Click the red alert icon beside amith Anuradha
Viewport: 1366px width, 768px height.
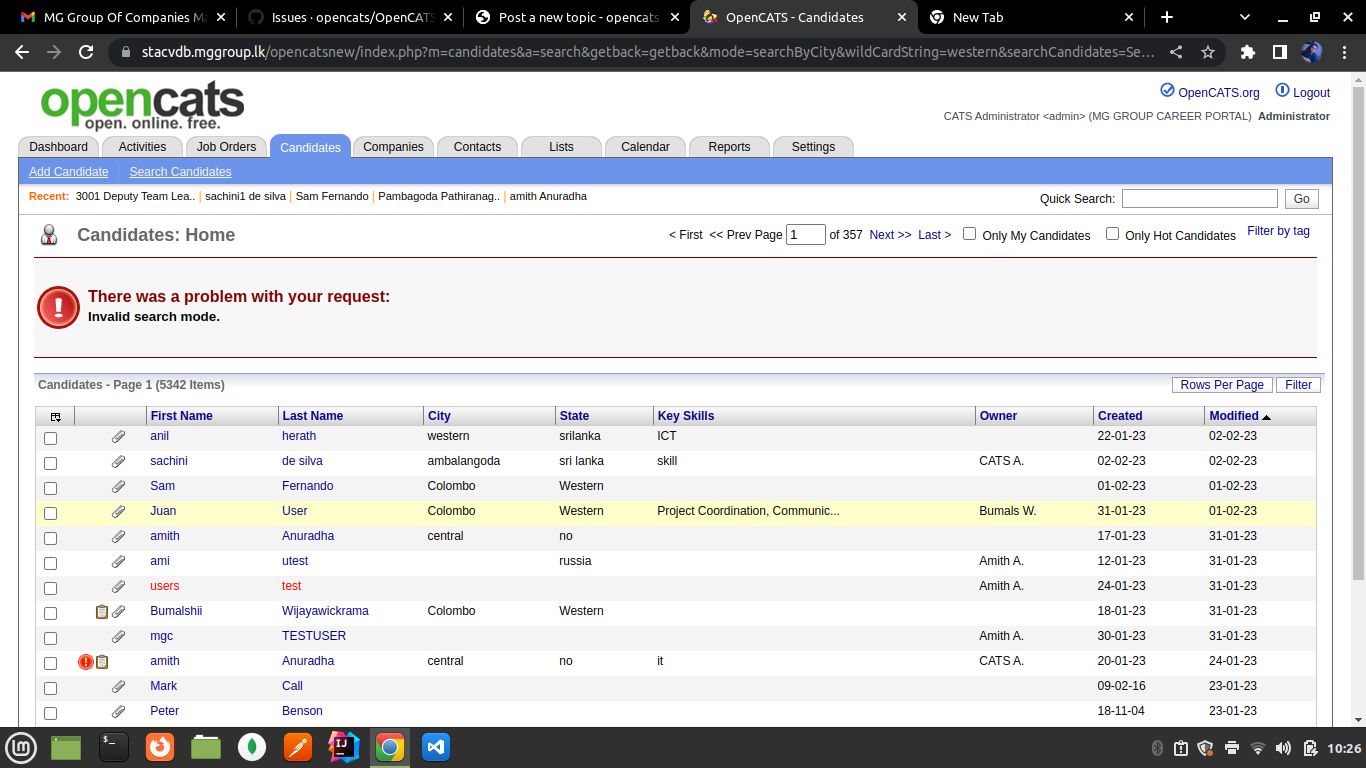tap(86, 662)
